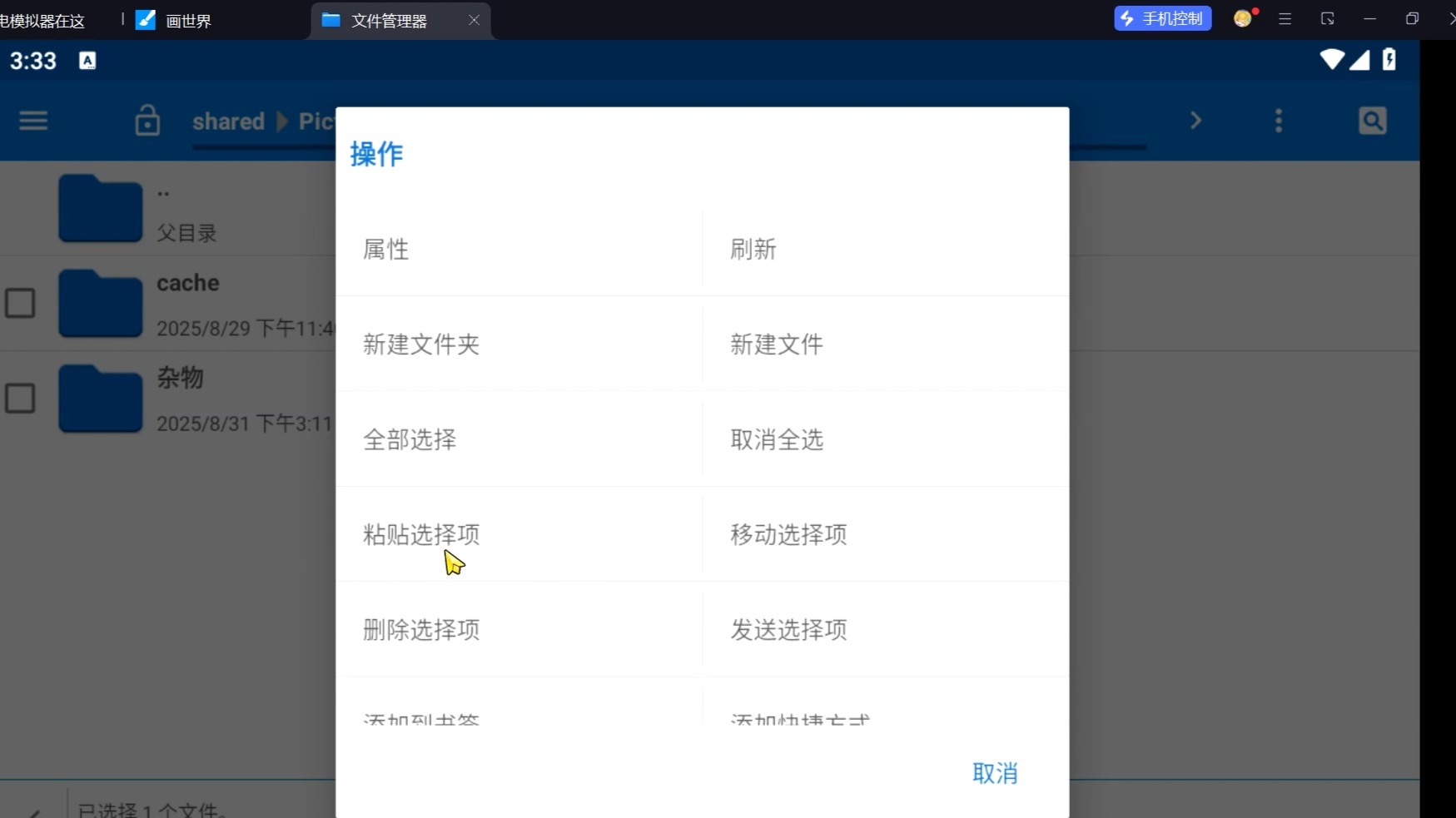Check the checkbox next to the 杂物 folder
1456x818 pixels.
(x=20, y=398)
